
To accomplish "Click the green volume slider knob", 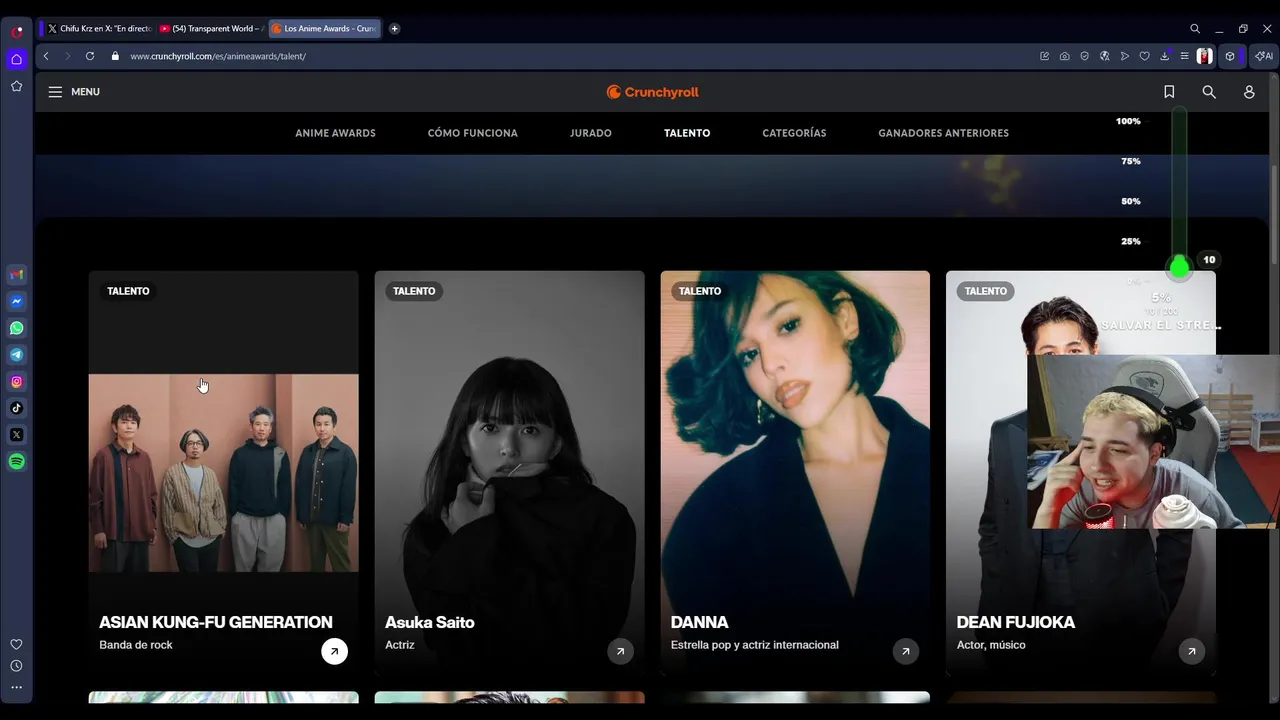I will (x=1179, y=267).
